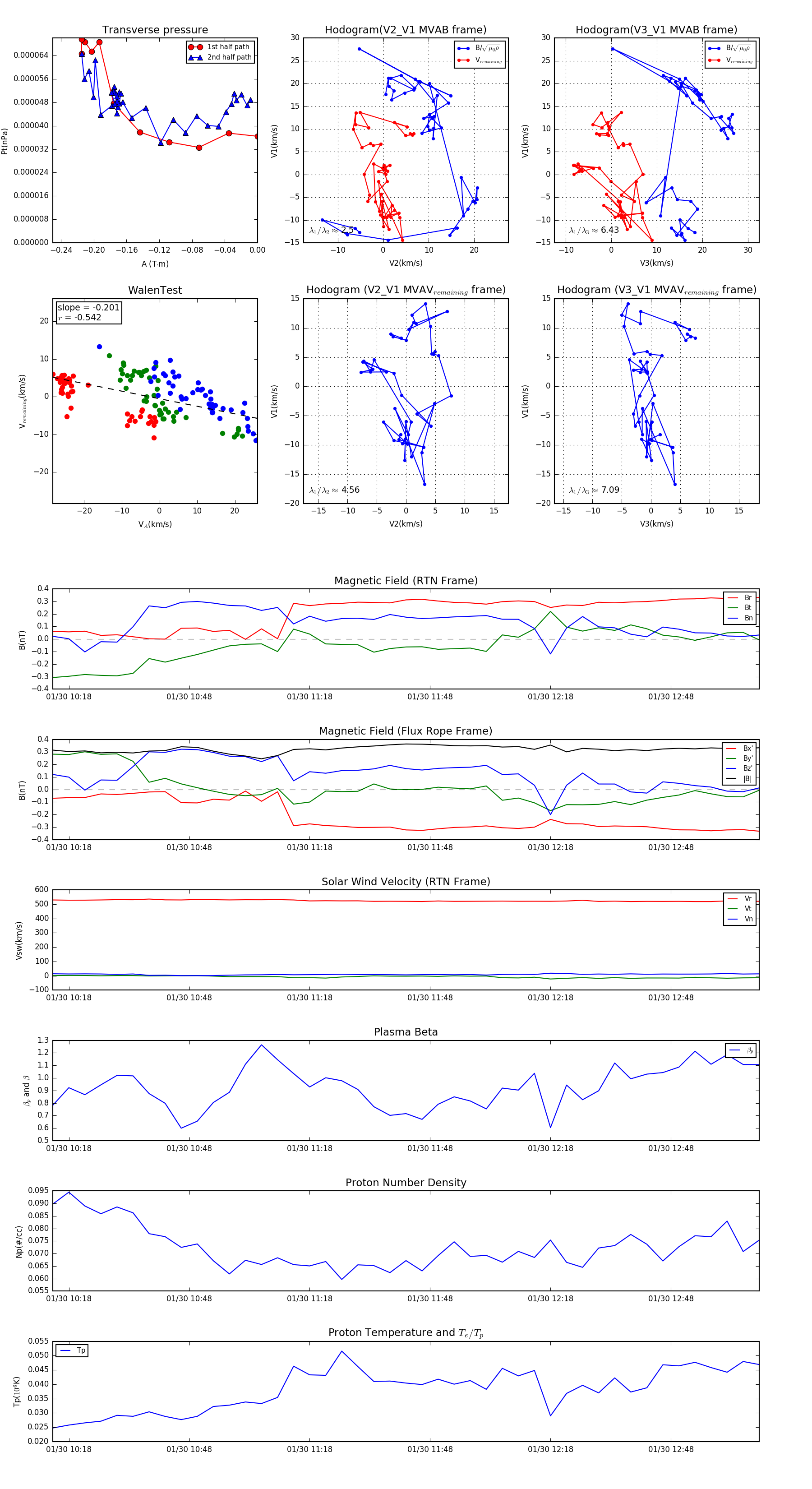
Task: Select By' legend entry
Action: 739,758
